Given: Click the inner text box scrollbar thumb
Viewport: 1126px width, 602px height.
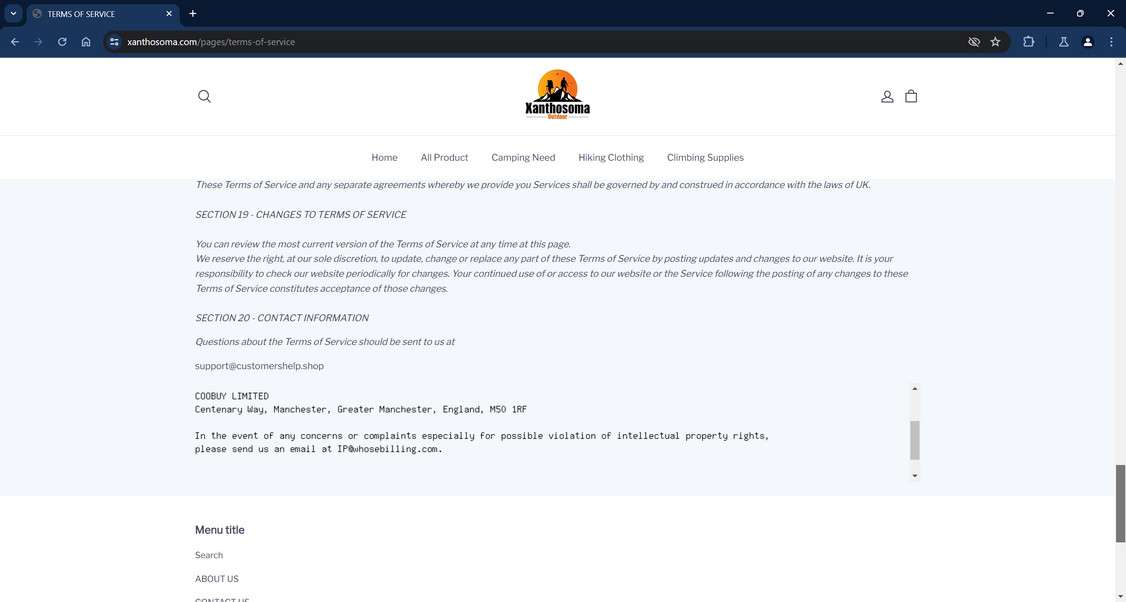Looking at the screenshot, I should [915, 440].
